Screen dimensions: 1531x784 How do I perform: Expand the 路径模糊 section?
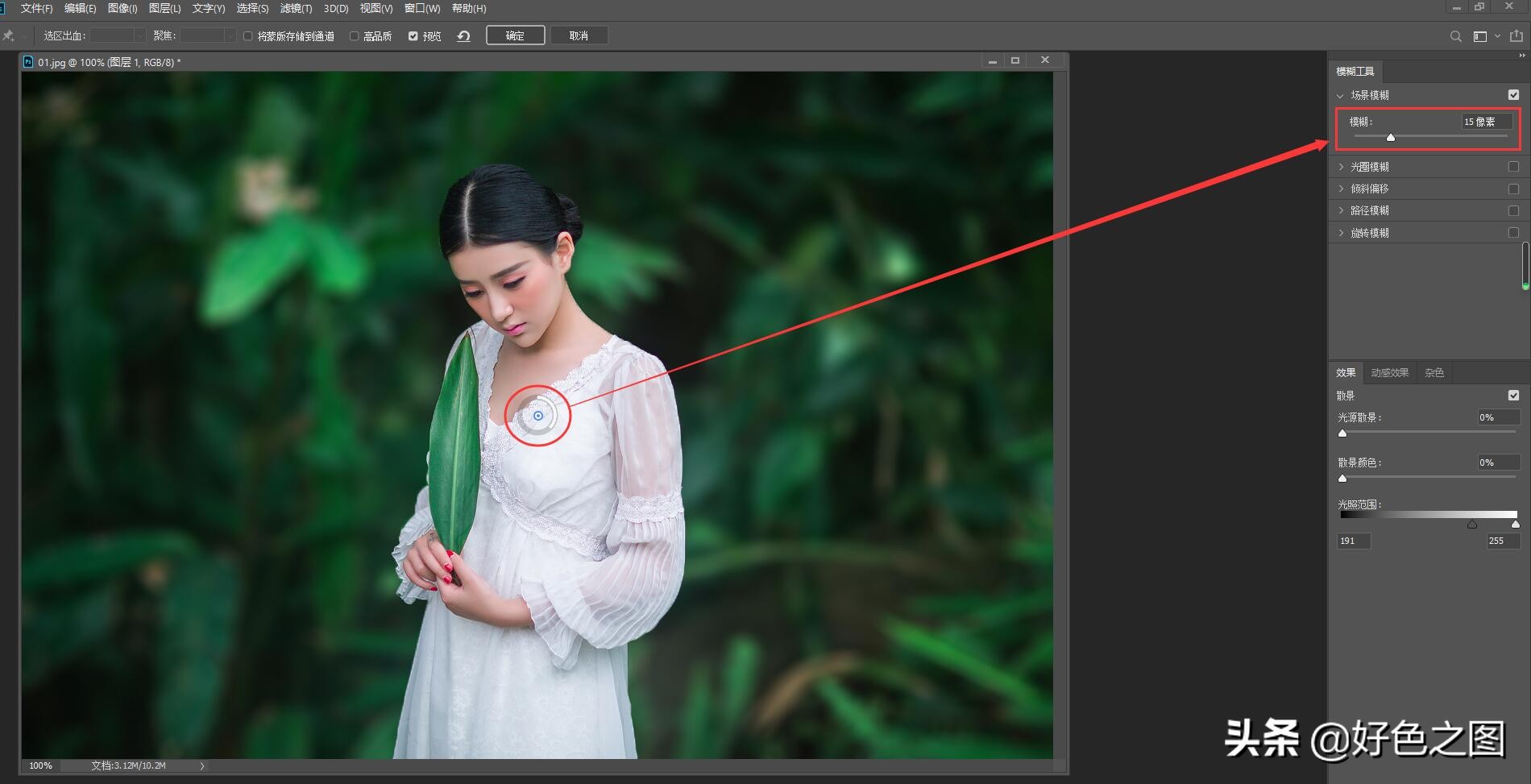[x=1341, y=210]
